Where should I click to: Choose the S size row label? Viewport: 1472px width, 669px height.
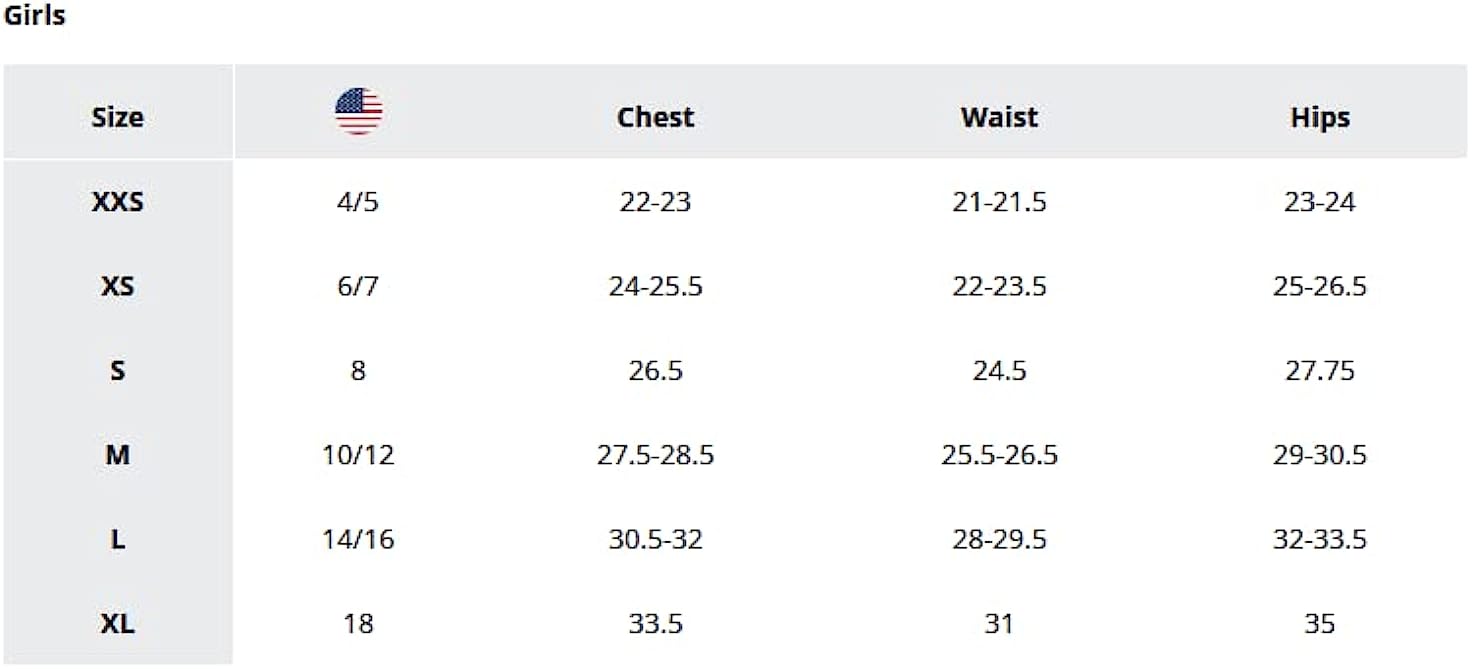(117, 371)
